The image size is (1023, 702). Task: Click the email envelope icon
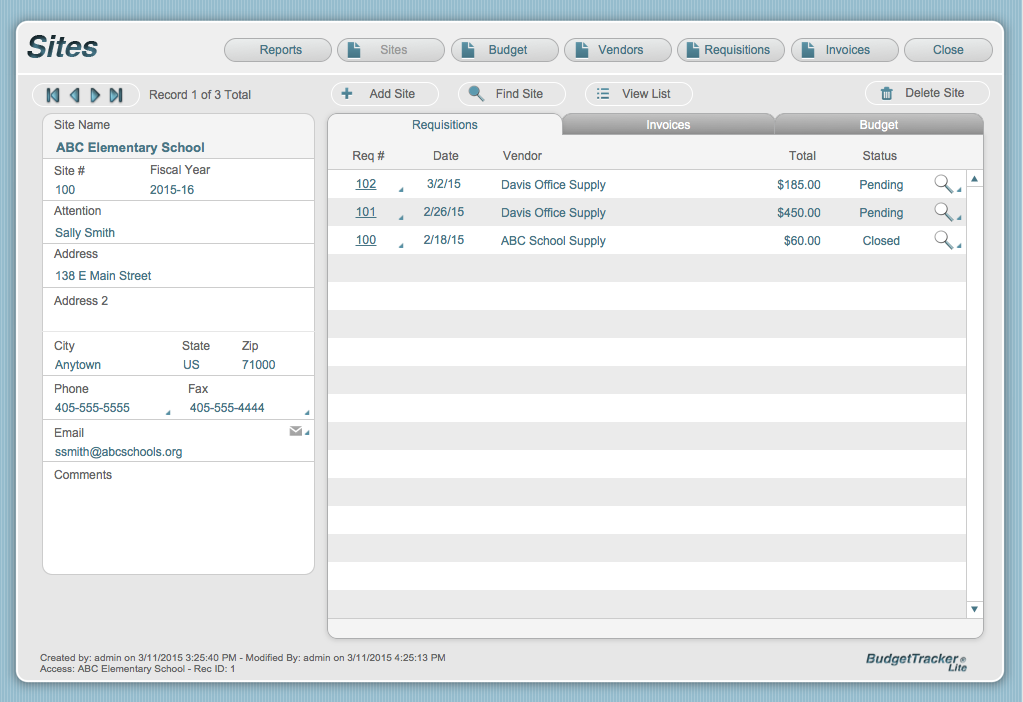coord(296,431)
